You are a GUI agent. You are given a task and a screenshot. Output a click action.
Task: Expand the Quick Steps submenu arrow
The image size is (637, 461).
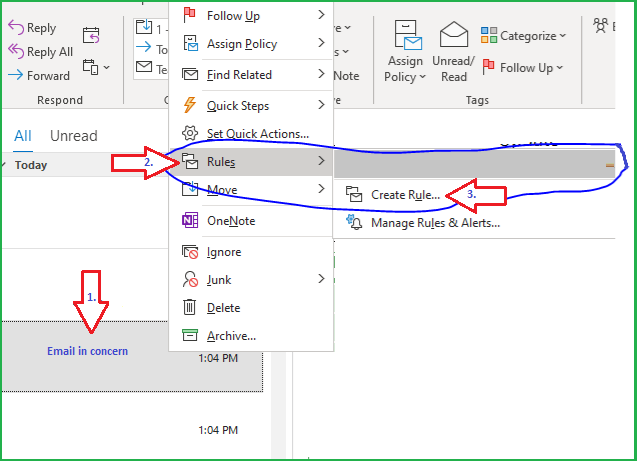[321, 105]
